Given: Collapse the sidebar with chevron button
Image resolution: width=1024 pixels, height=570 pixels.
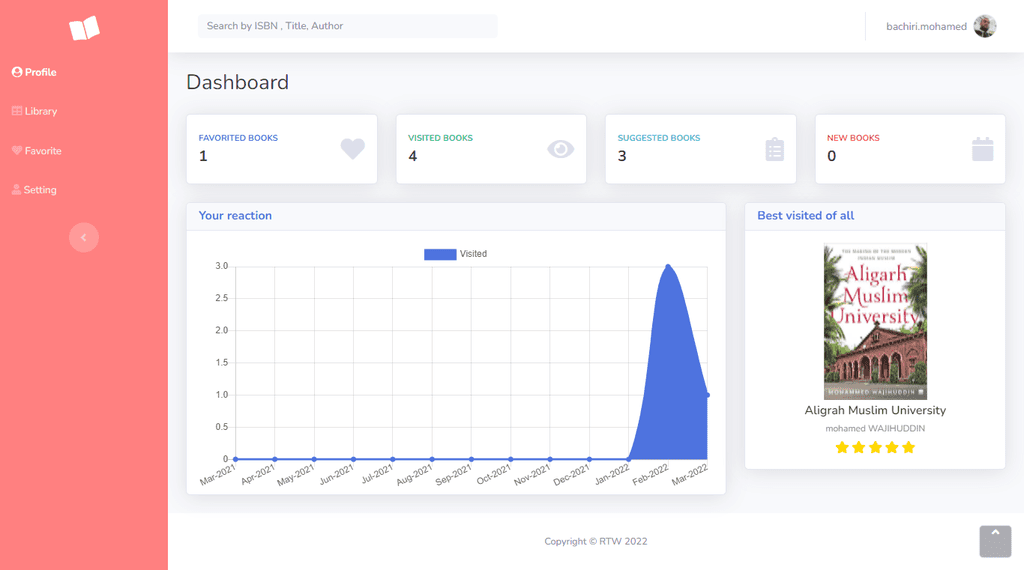Looking at the screenshot, I should [x=84, y=238].
